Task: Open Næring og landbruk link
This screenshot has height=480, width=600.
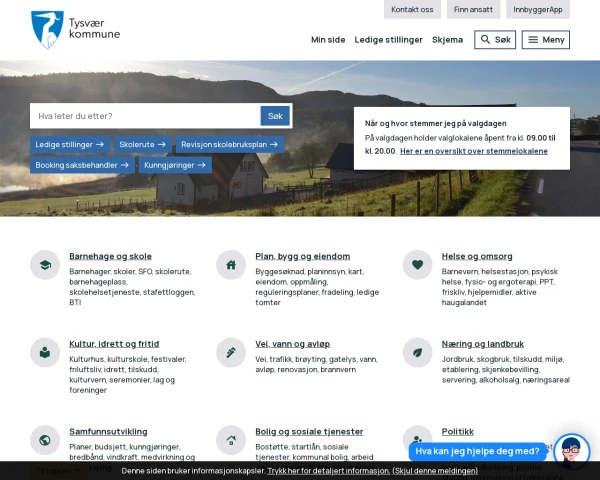Action: [x=483, y=344]
